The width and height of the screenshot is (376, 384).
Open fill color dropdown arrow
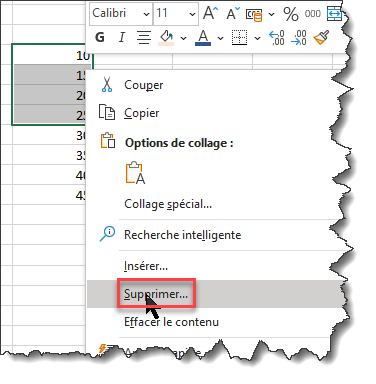click(183, 38)
